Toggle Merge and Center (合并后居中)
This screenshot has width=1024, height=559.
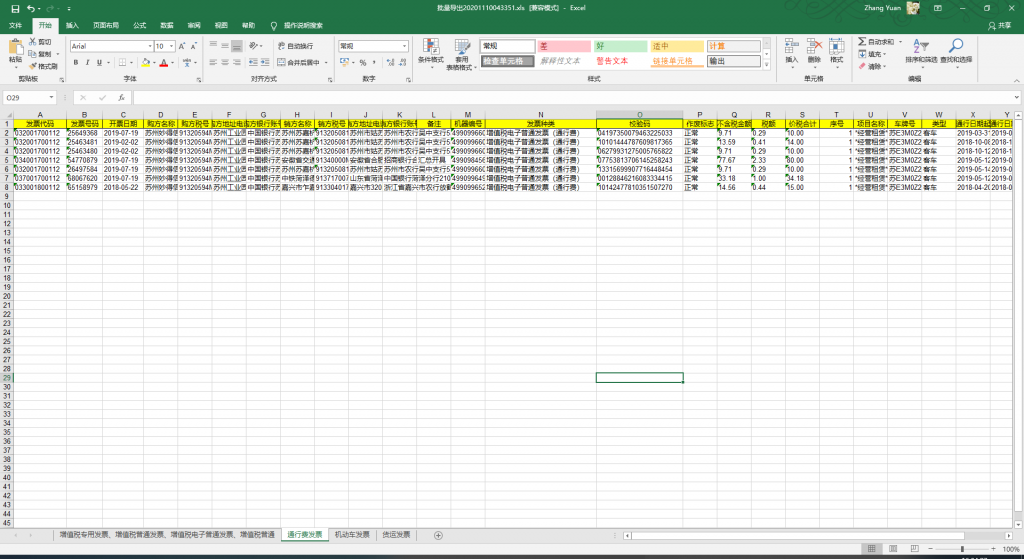pos(298,63)
